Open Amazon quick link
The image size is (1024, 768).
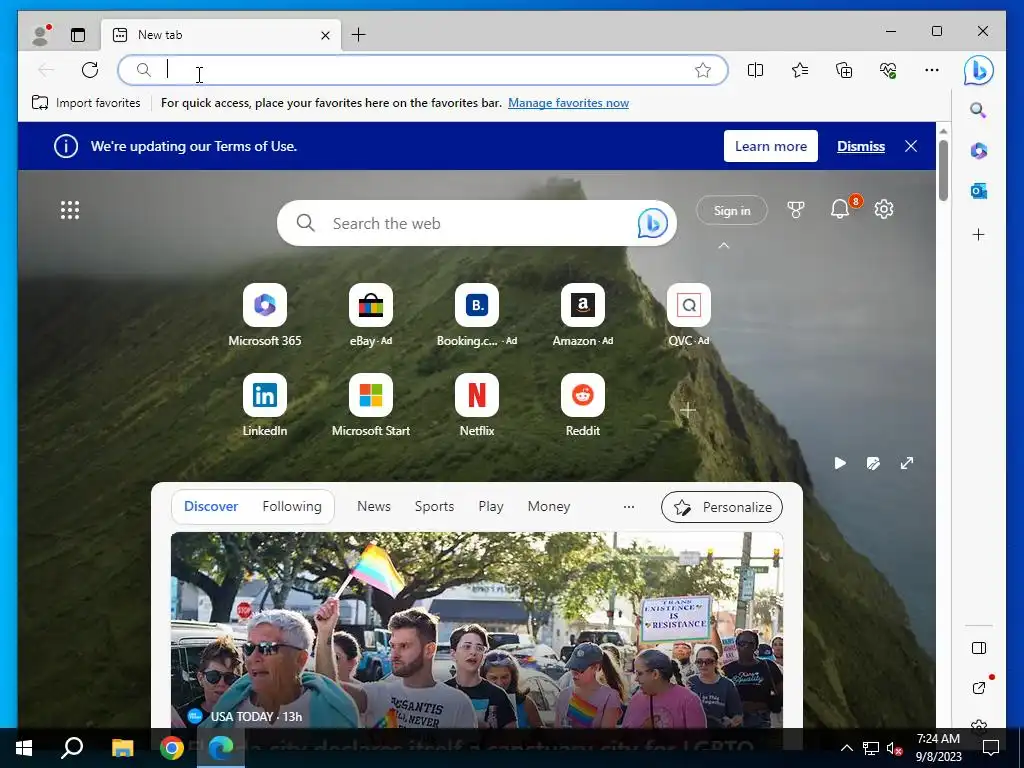pyautogui.click(x=583, y=315)
